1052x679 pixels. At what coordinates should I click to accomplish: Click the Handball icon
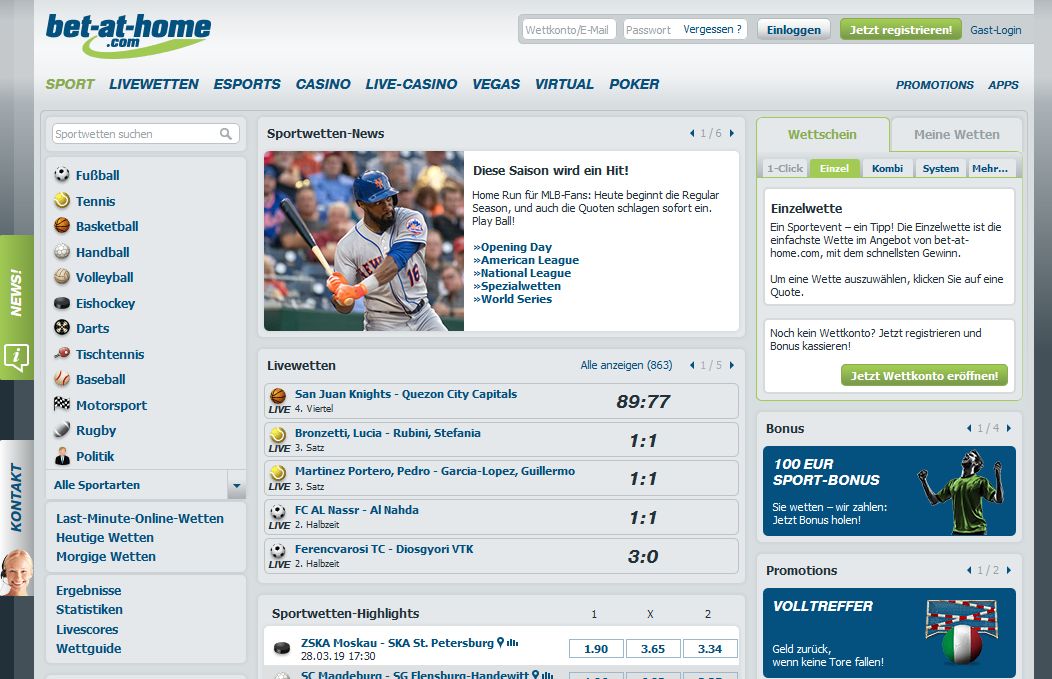tap(62, 252)
